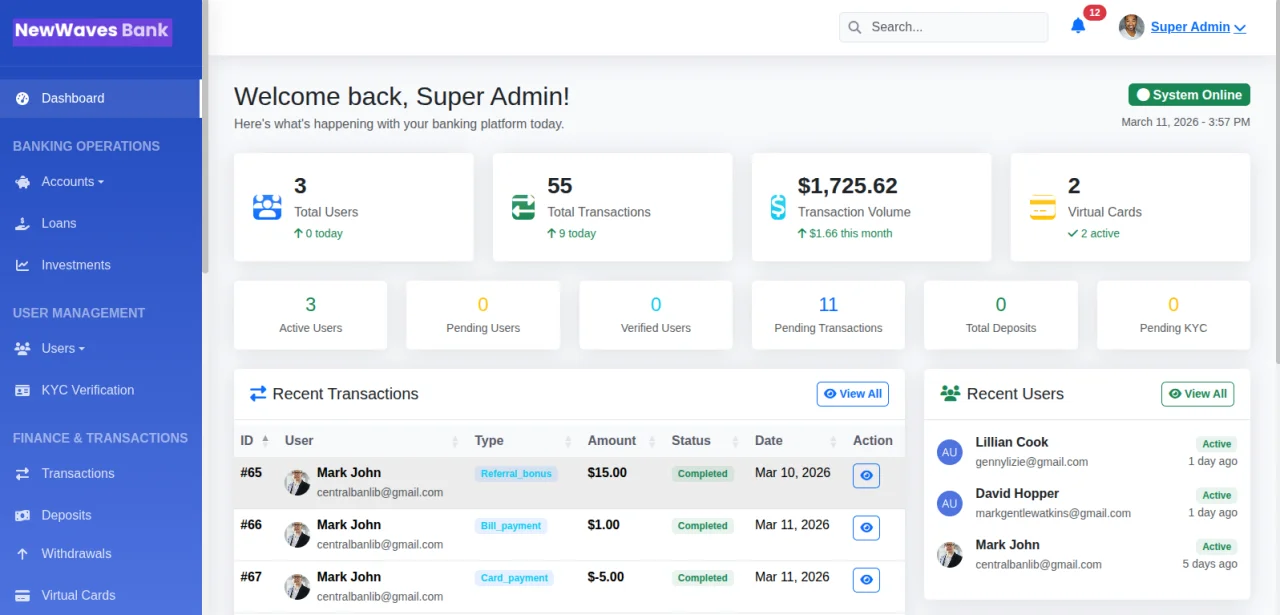Focus the Search input field
Screen dimensions: 1280x615
point(943,27)
